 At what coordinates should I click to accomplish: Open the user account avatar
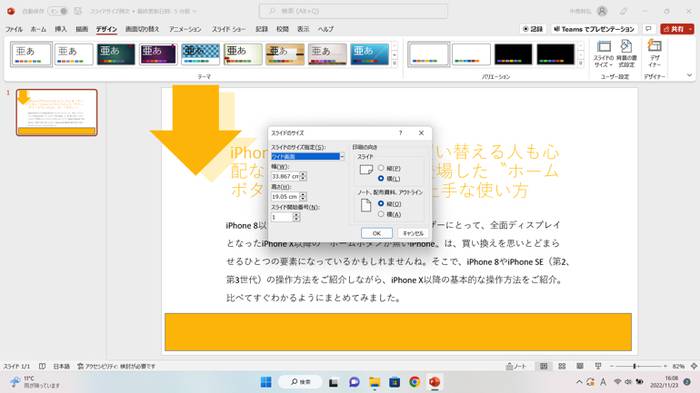click(x=602, y=11)
